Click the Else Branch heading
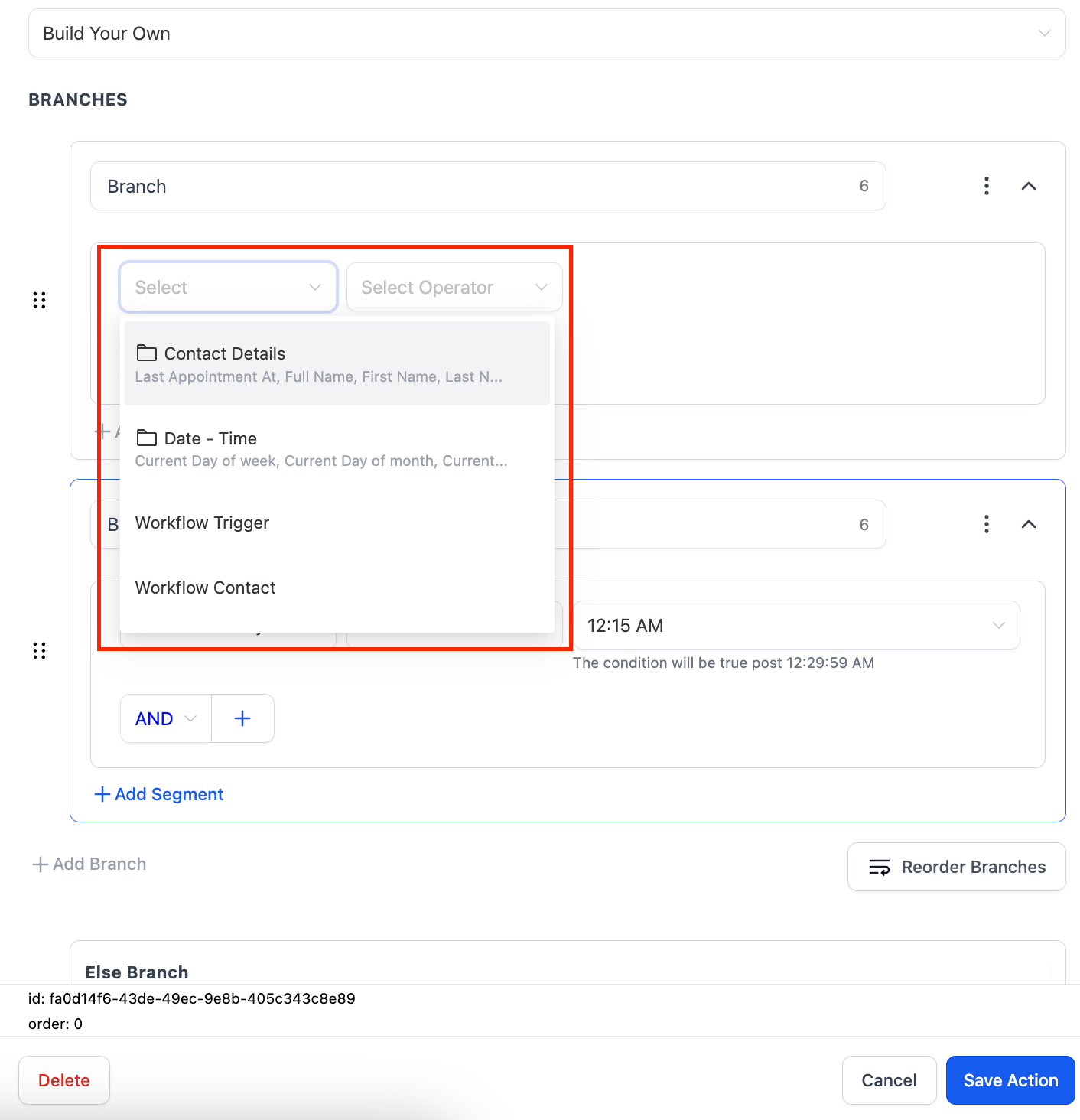This screenshot has width=1080, height=1120. 137,972
